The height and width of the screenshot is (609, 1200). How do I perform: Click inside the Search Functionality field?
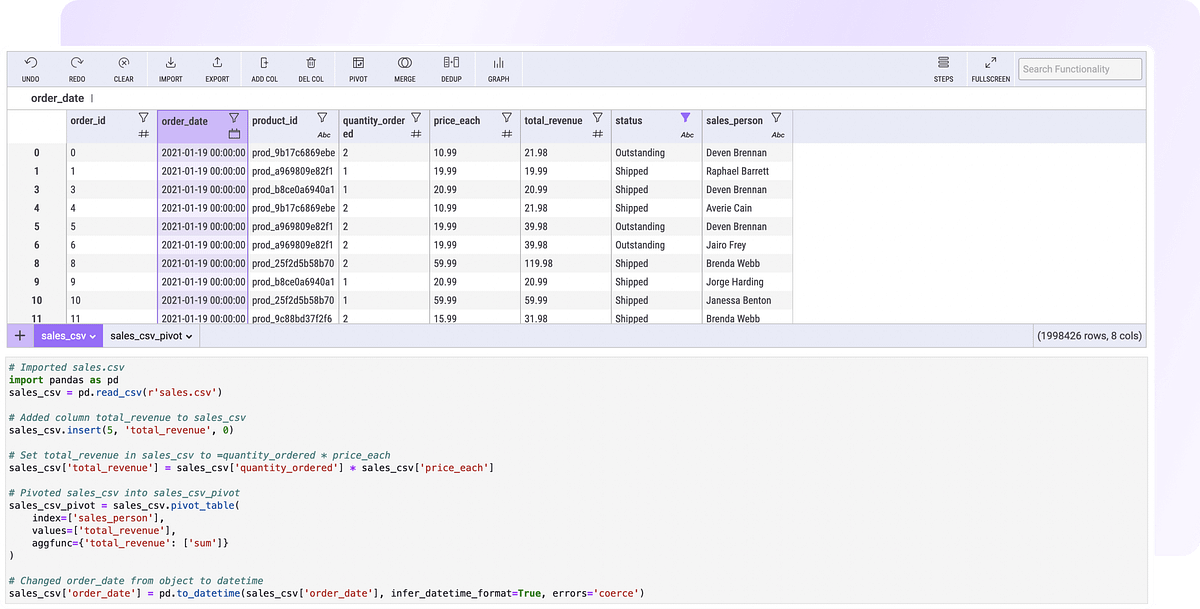coord(1080,69)
